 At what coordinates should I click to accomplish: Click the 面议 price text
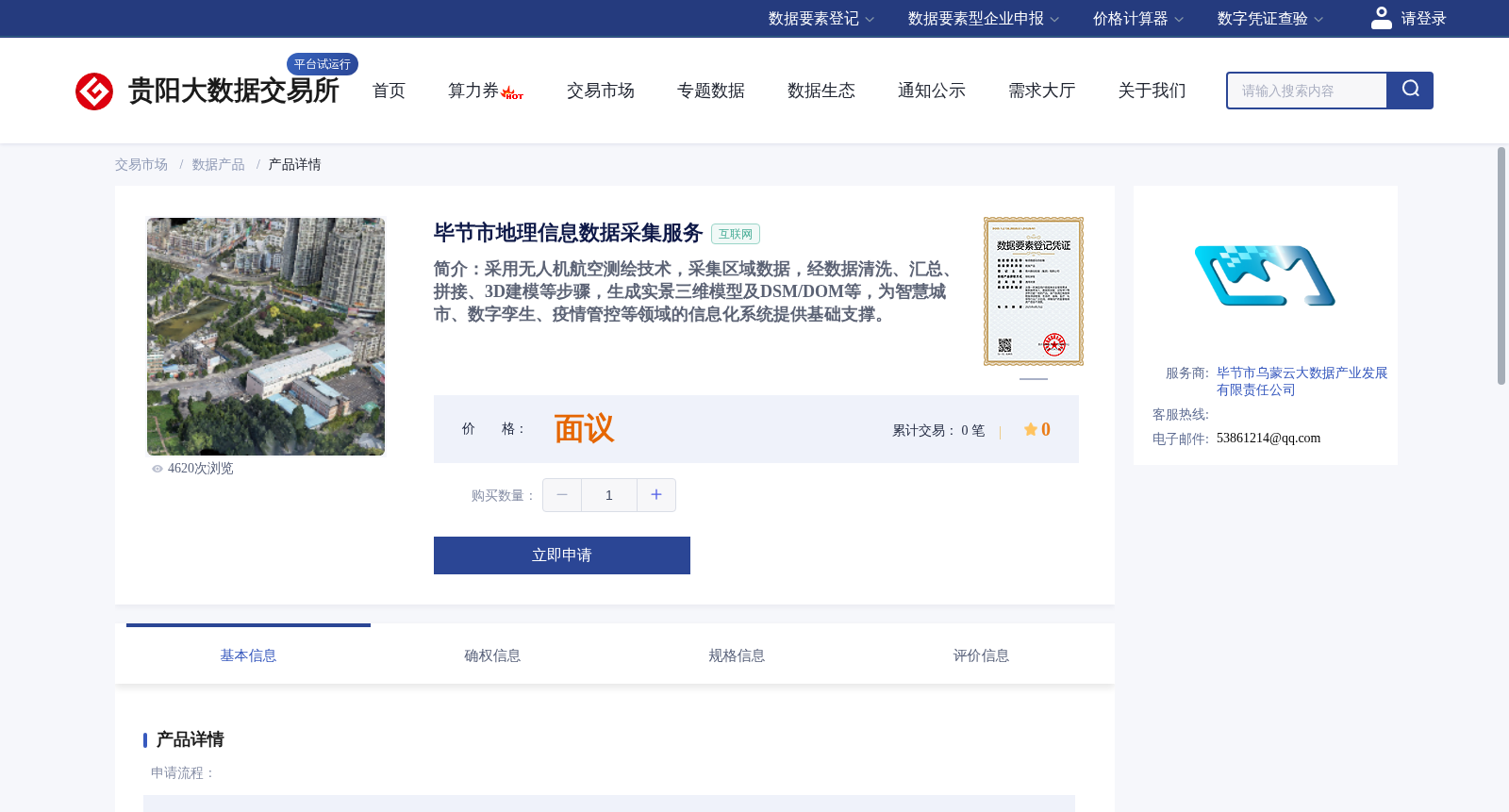pos(584,429)
